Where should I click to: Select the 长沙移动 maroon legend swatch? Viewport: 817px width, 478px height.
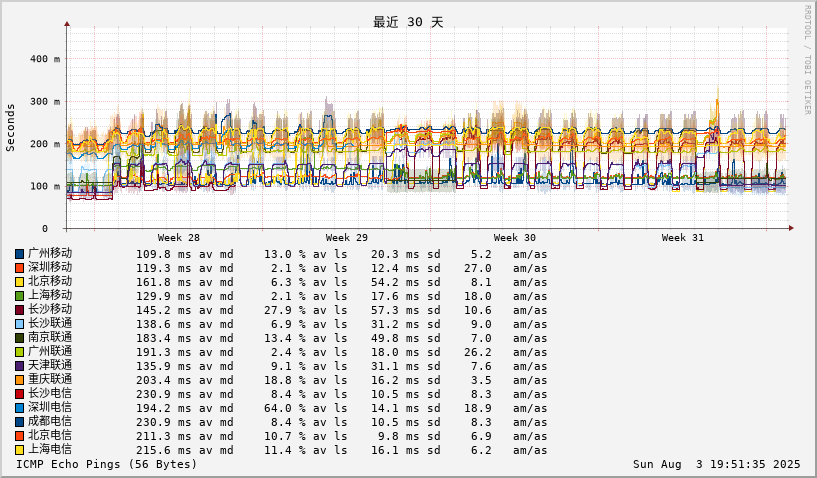click(x=19, y=310)
